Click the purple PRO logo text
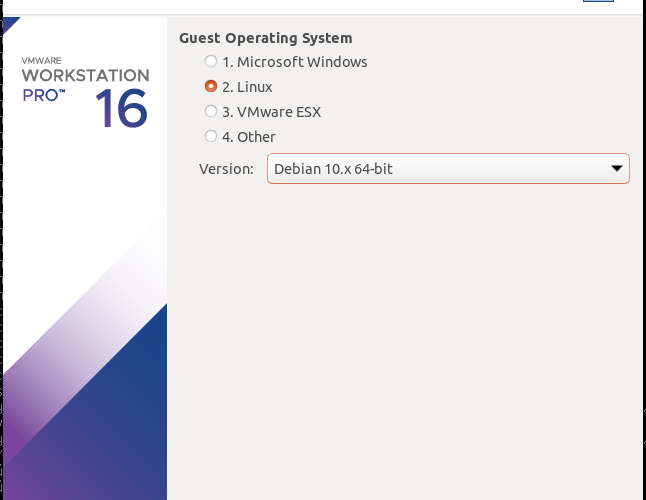This screenshot has height=500, width=646. click(44, 95)
